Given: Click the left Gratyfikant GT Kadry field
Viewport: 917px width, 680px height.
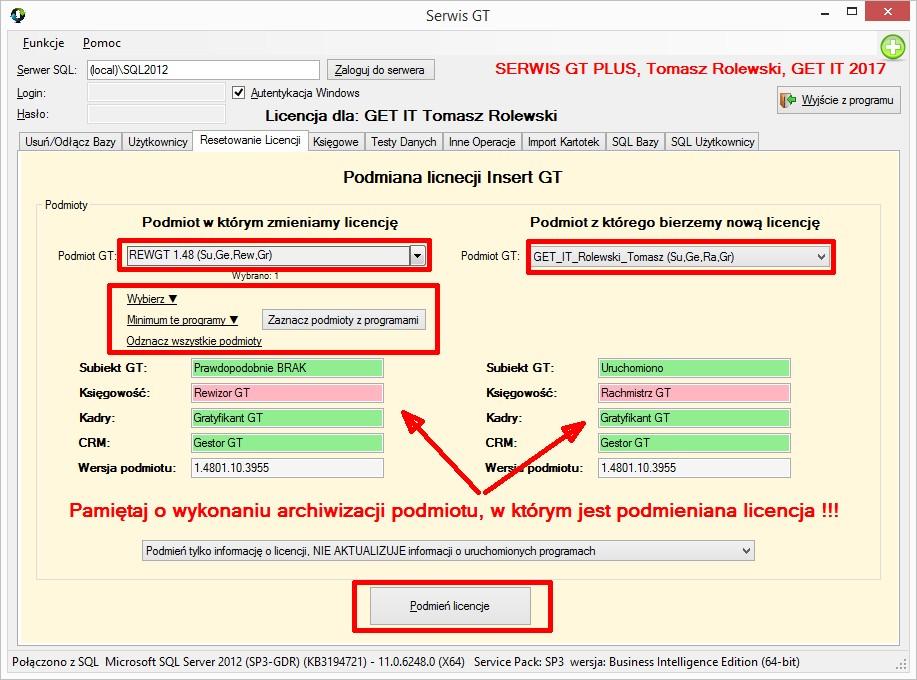Looking at the screenshot, I should tap(287, 418).
